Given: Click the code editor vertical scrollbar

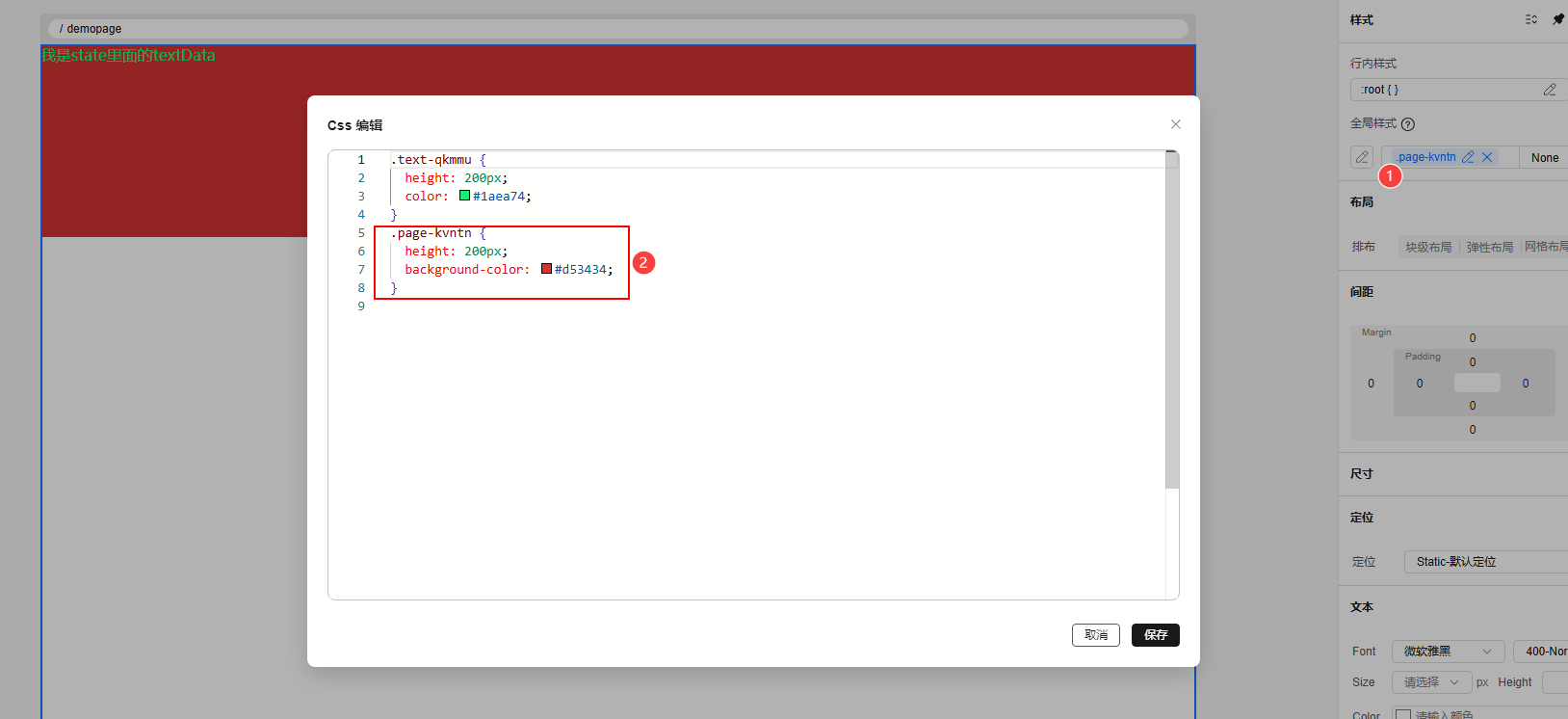Looking at the screenshot, I should pyautogui.click(x=1171, y=320).
